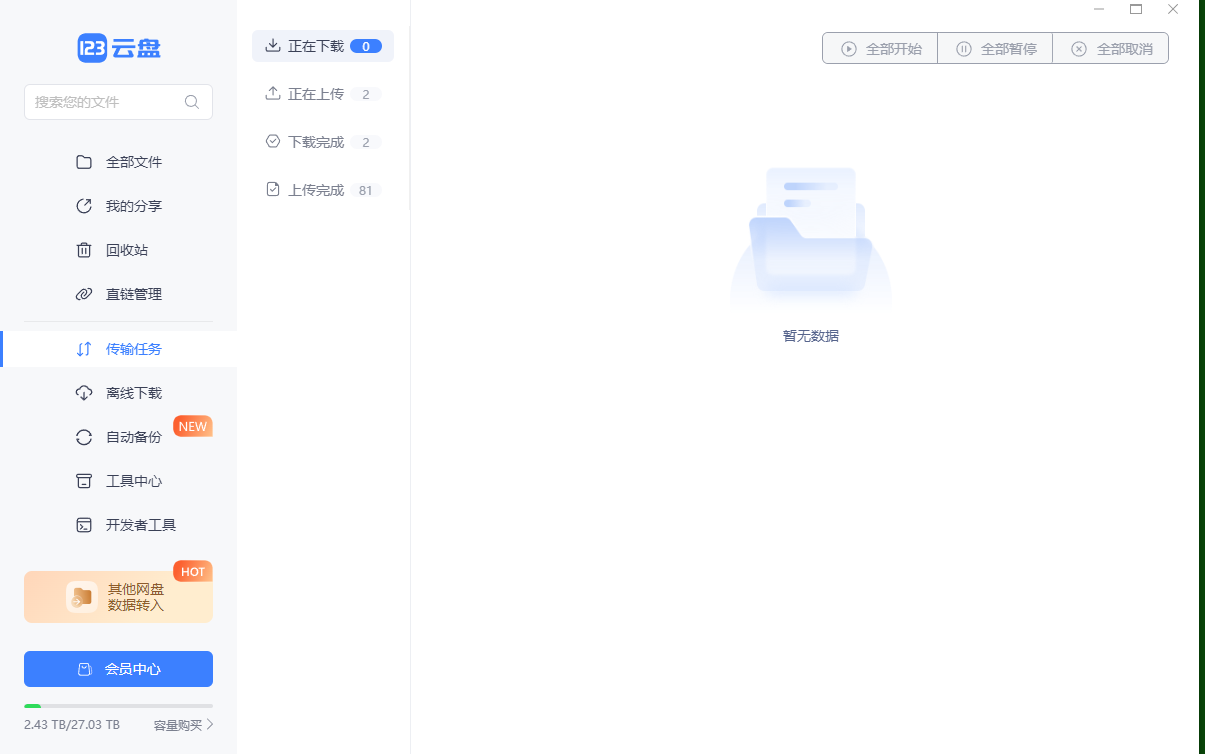Click the 81 count badge on 上传完成
The width and height of the screenshot is (1205, 754).
(x=365, y=190)
